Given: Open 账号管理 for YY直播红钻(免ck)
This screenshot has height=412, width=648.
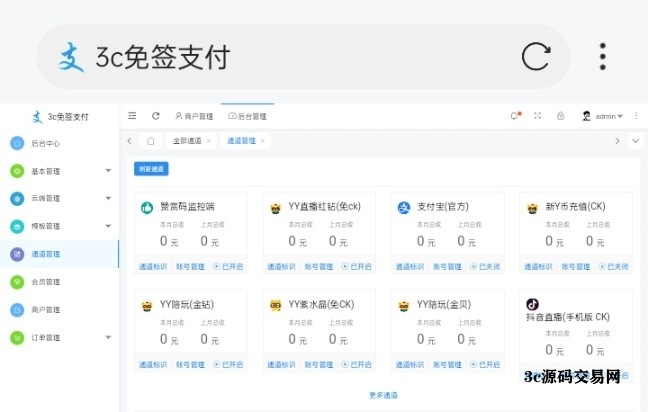Looking at the screenshot, I should pyautogui.click(x=319, y=267).
